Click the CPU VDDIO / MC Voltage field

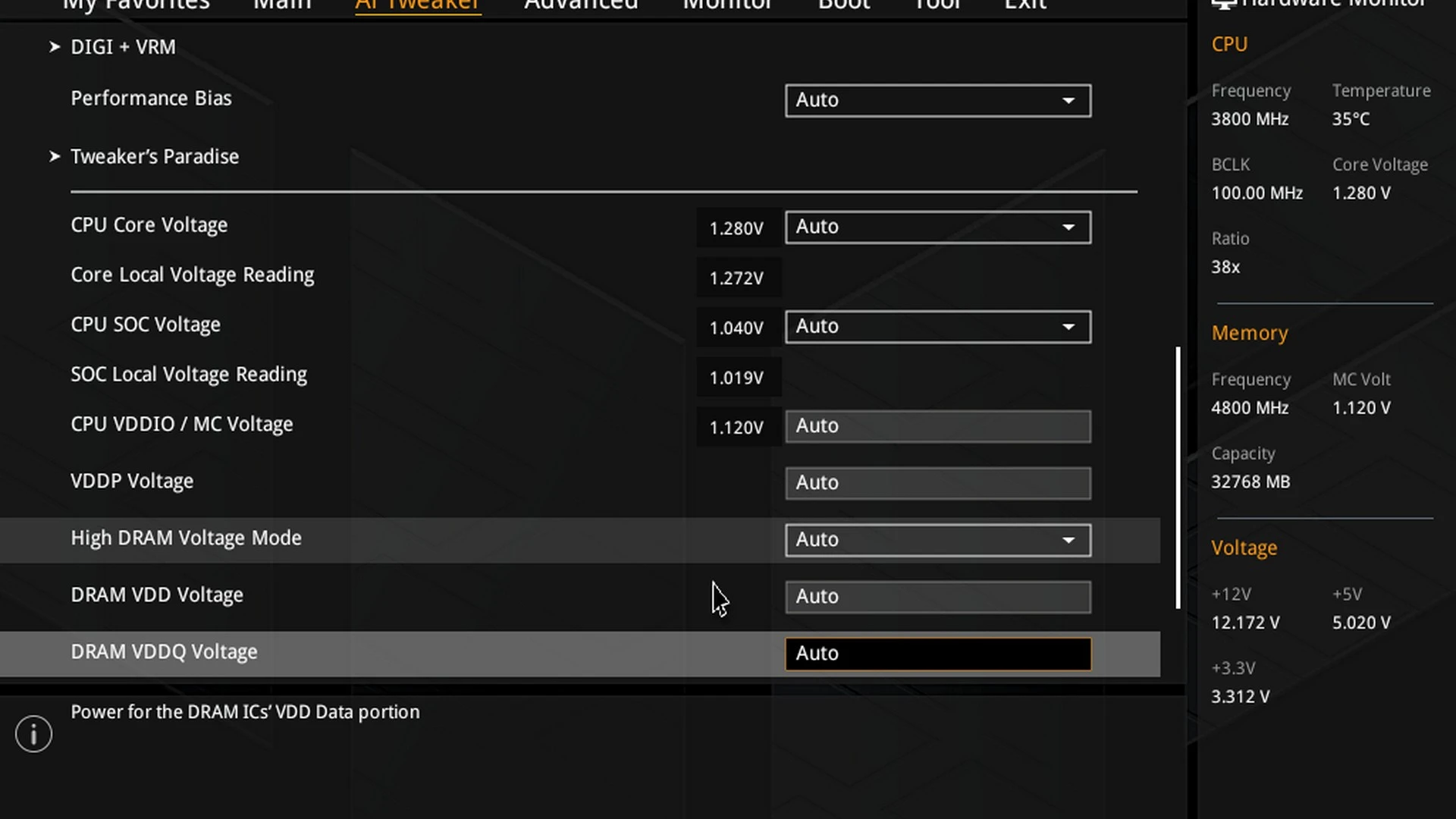coord(937,426)
